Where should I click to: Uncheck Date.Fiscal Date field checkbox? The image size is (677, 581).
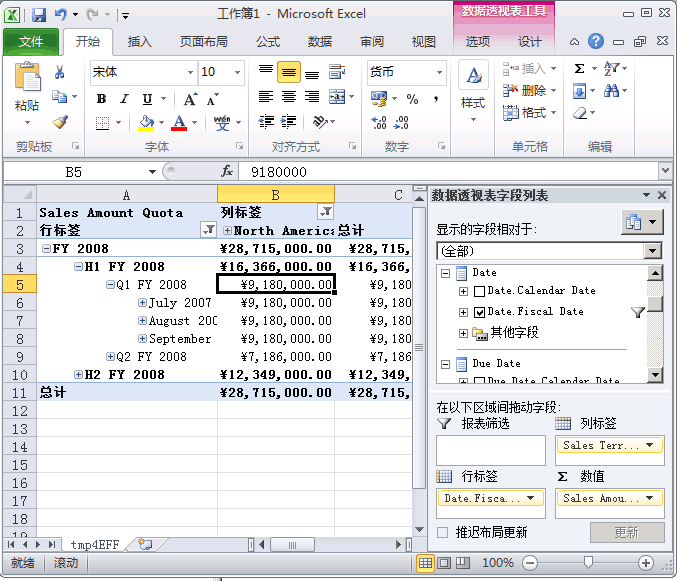click(x=479, y=312)
